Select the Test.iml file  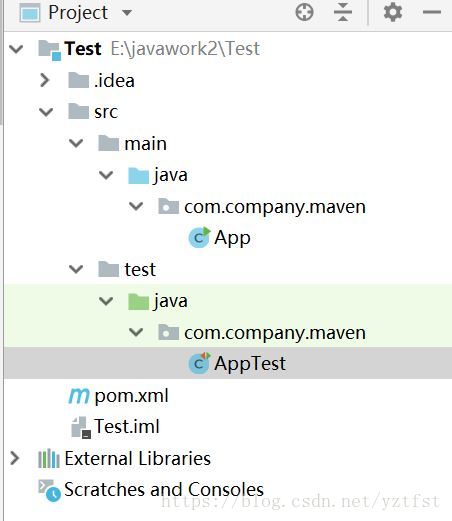pyautogui.click(x=115, y=427)
